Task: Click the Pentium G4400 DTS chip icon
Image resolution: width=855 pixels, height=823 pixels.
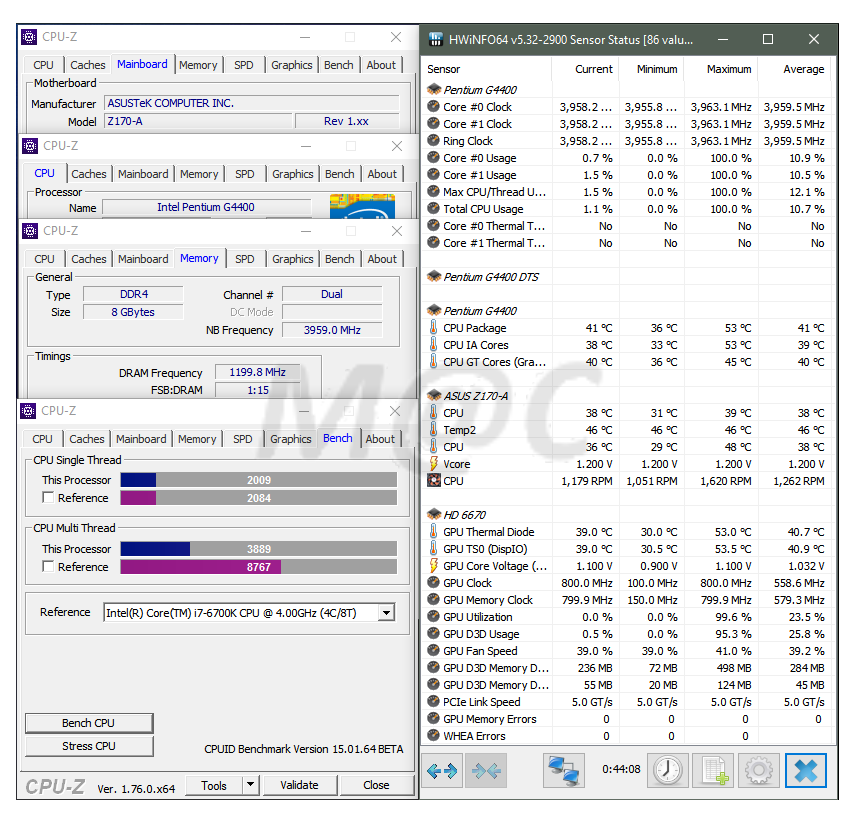Action: 434,276
